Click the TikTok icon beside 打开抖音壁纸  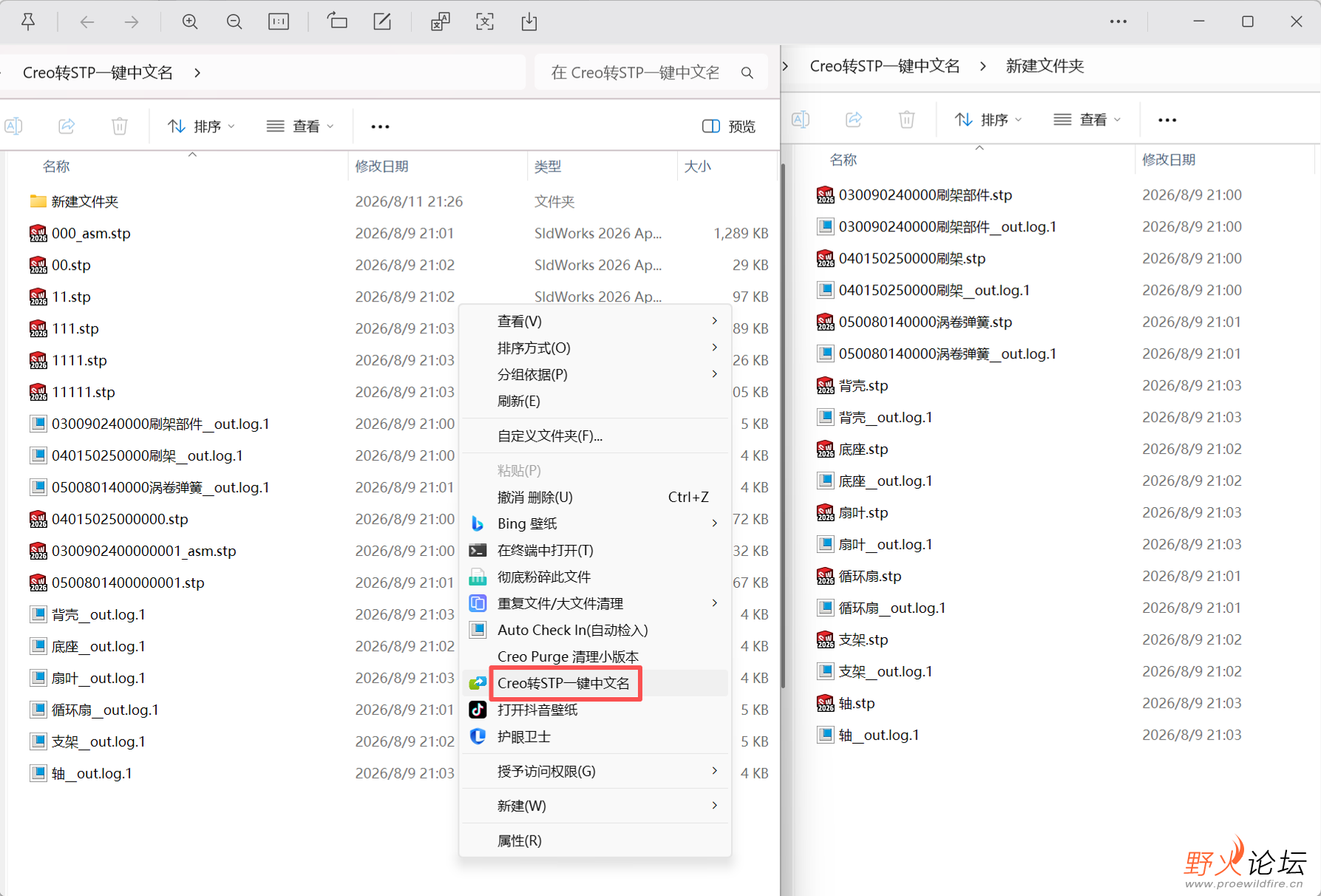click(x=478, y=710)
